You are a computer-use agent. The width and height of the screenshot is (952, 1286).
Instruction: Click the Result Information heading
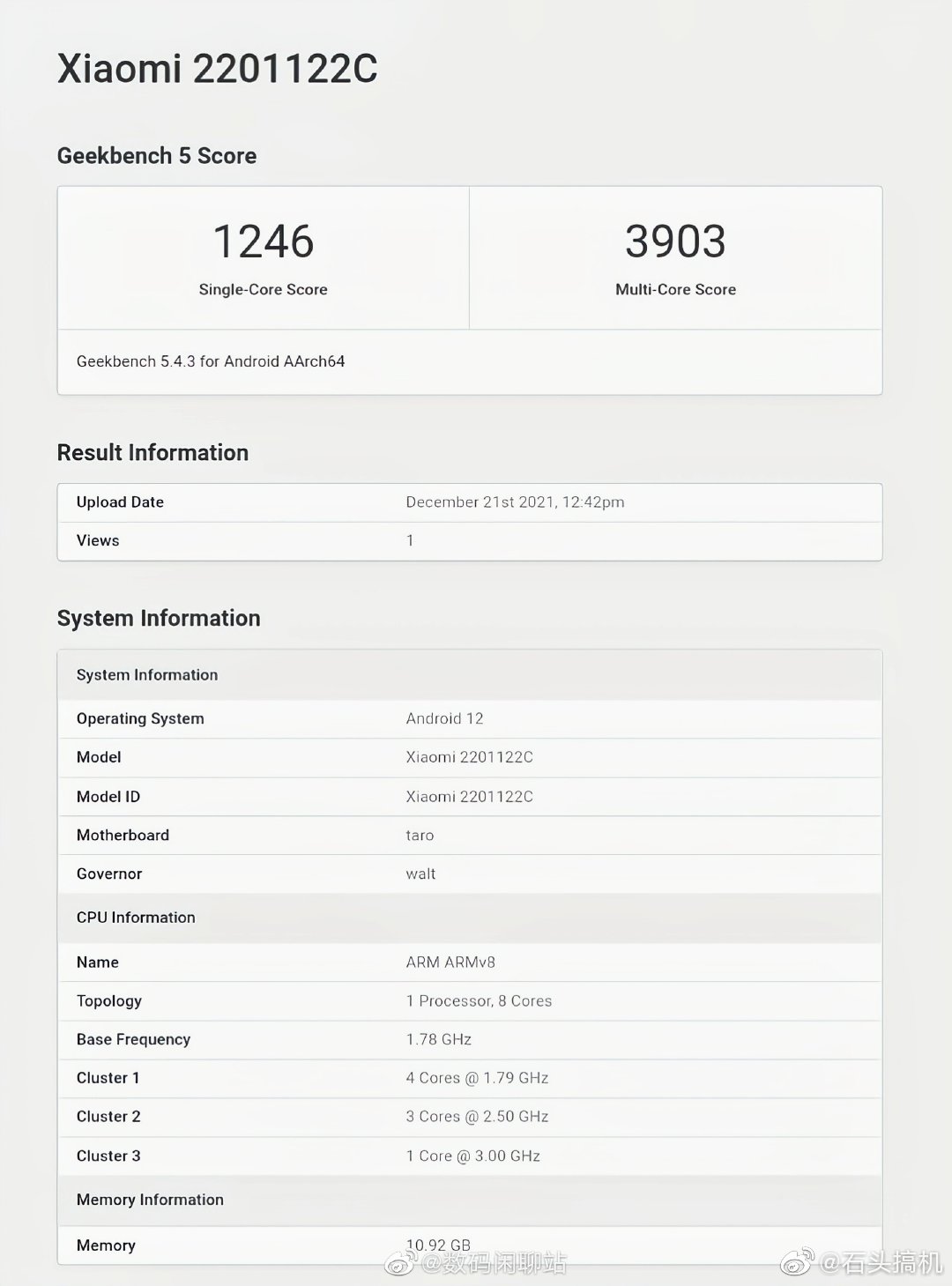(x=152, y=453)
